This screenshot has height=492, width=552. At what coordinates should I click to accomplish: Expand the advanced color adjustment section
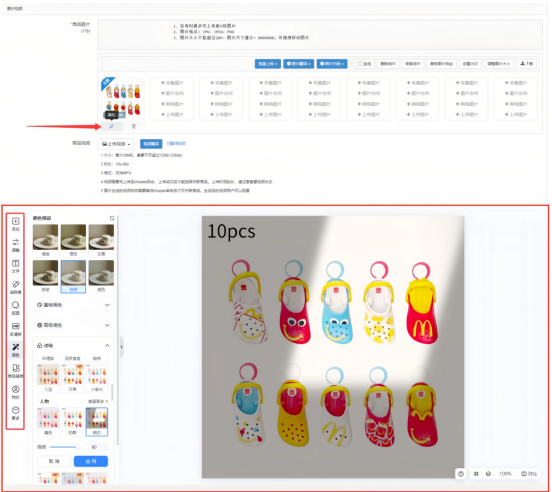pos(73,325)
